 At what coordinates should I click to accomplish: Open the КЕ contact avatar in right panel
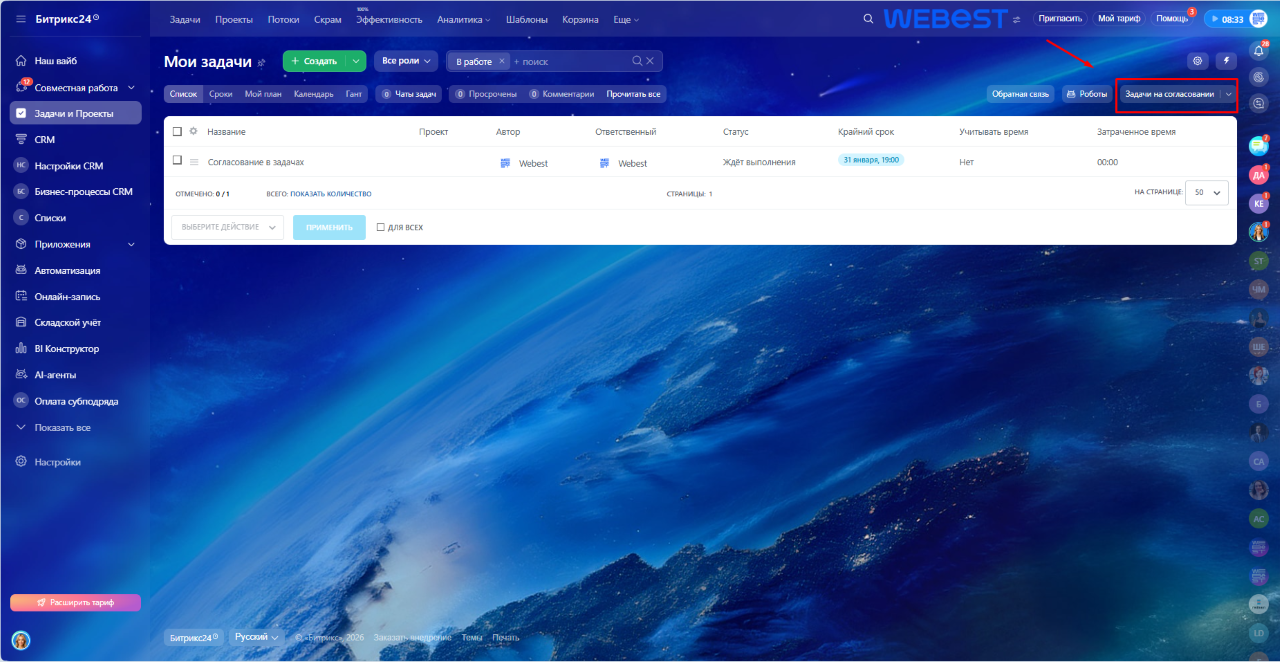(x=1259, y=203)
